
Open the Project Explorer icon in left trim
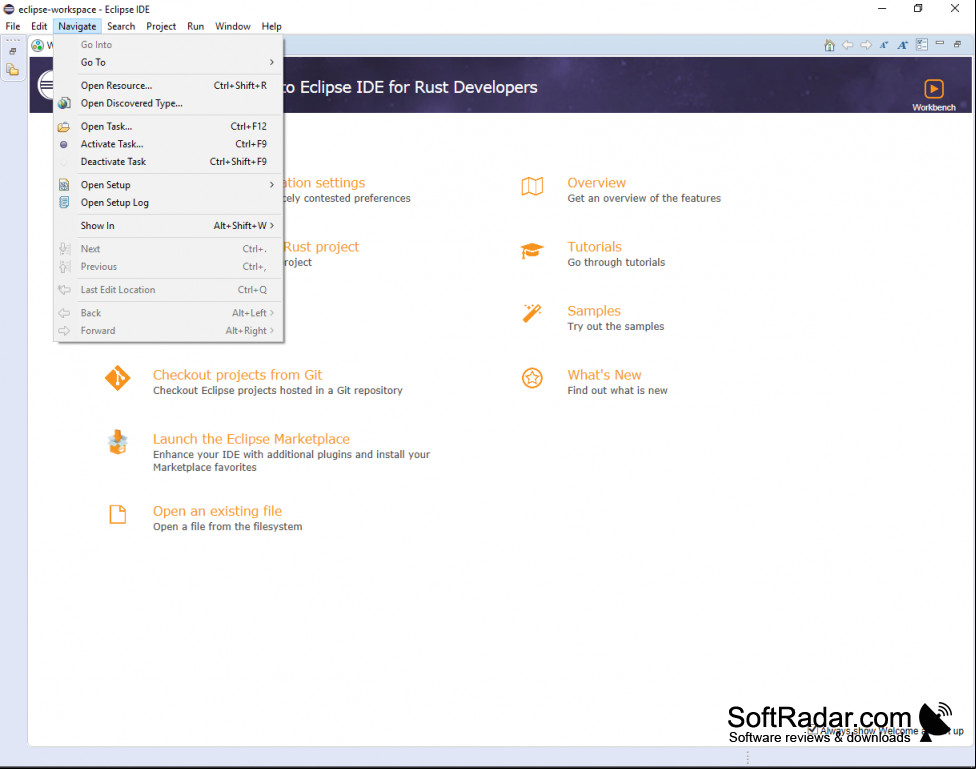point(12,70)
